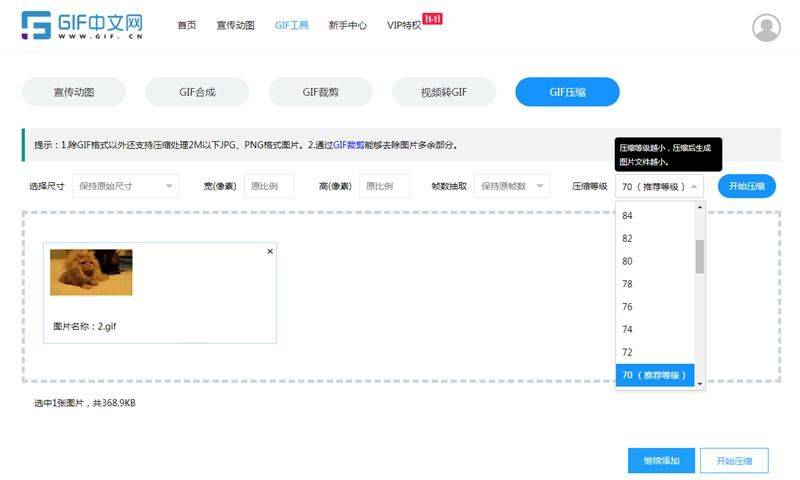Open the GIF工具 navigation item
800x480 pixels.
click(x=291, y=25)
